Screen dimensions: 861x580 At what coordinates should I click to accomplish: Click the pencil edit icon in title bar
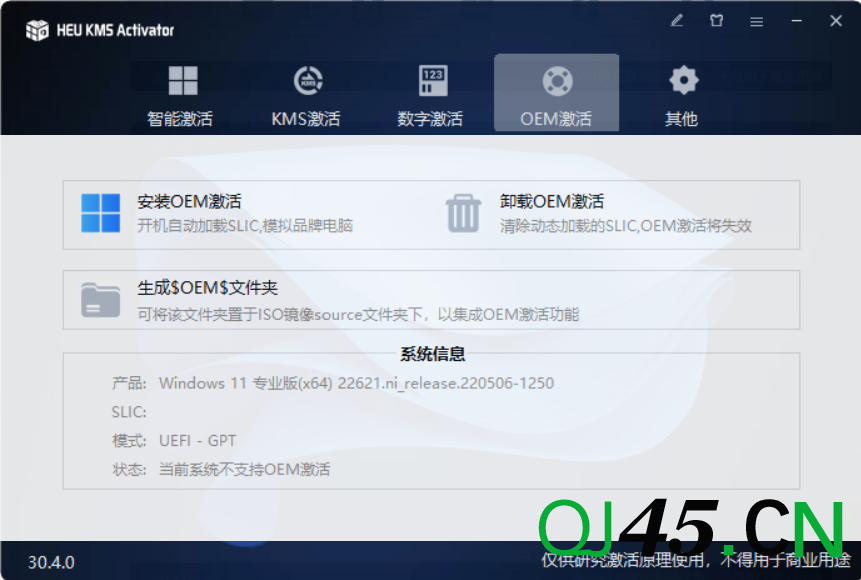pyautogui.click(x=676, y=21)
